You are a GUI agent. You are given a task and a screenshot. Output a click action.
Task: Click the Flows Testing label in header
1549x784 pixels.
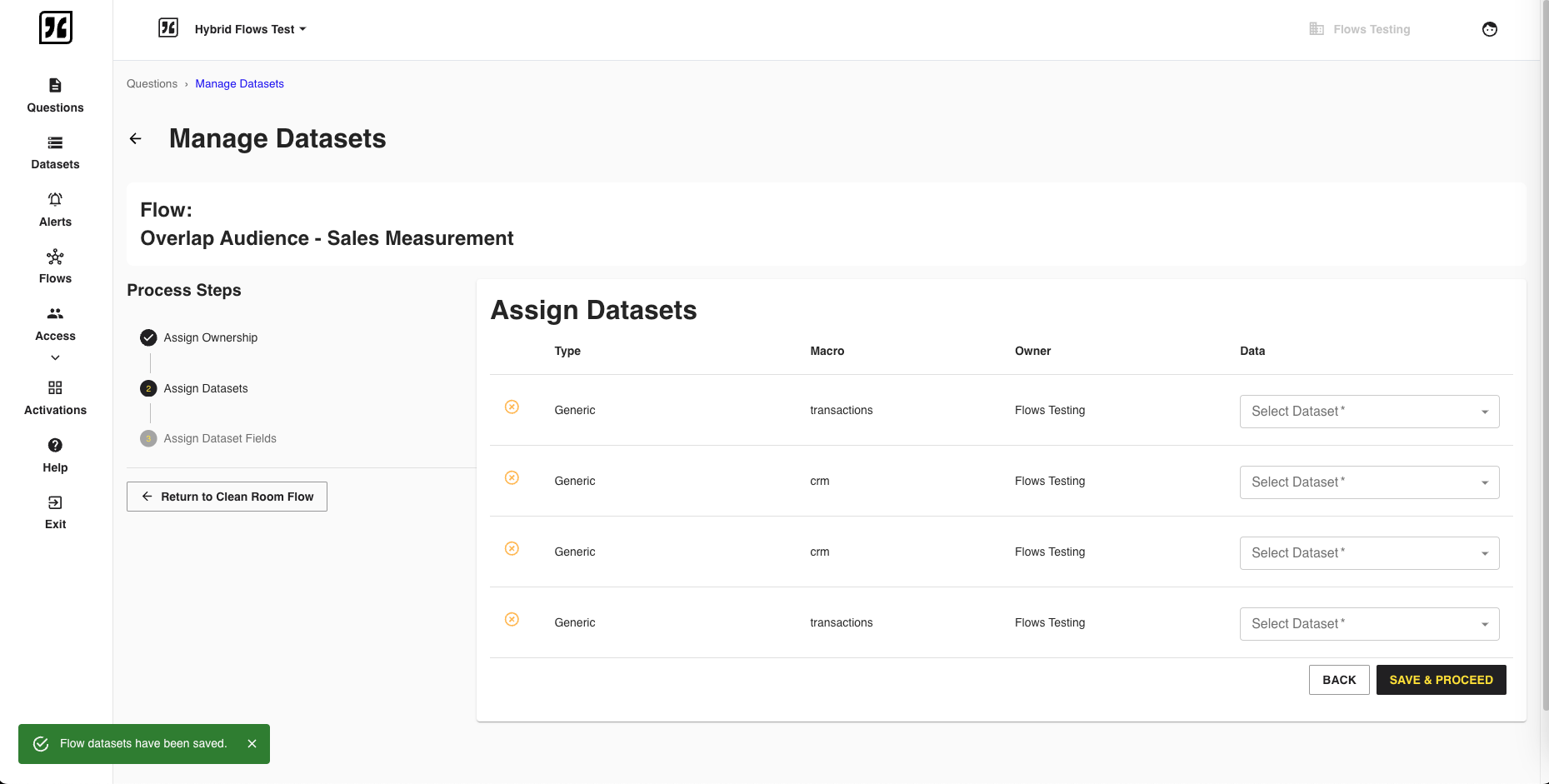(1372, 29)
